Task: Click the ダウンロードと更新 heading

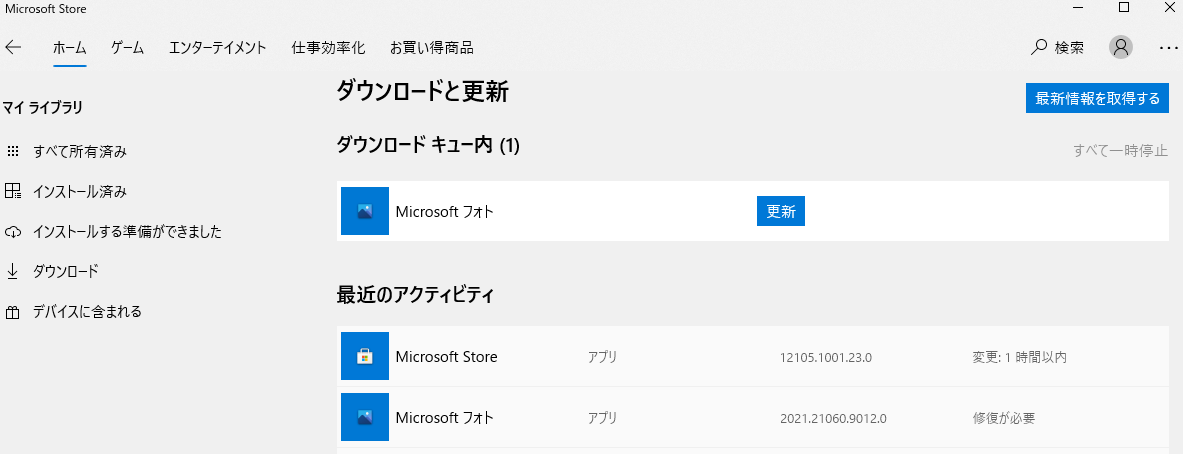Action: coord(422,92)
